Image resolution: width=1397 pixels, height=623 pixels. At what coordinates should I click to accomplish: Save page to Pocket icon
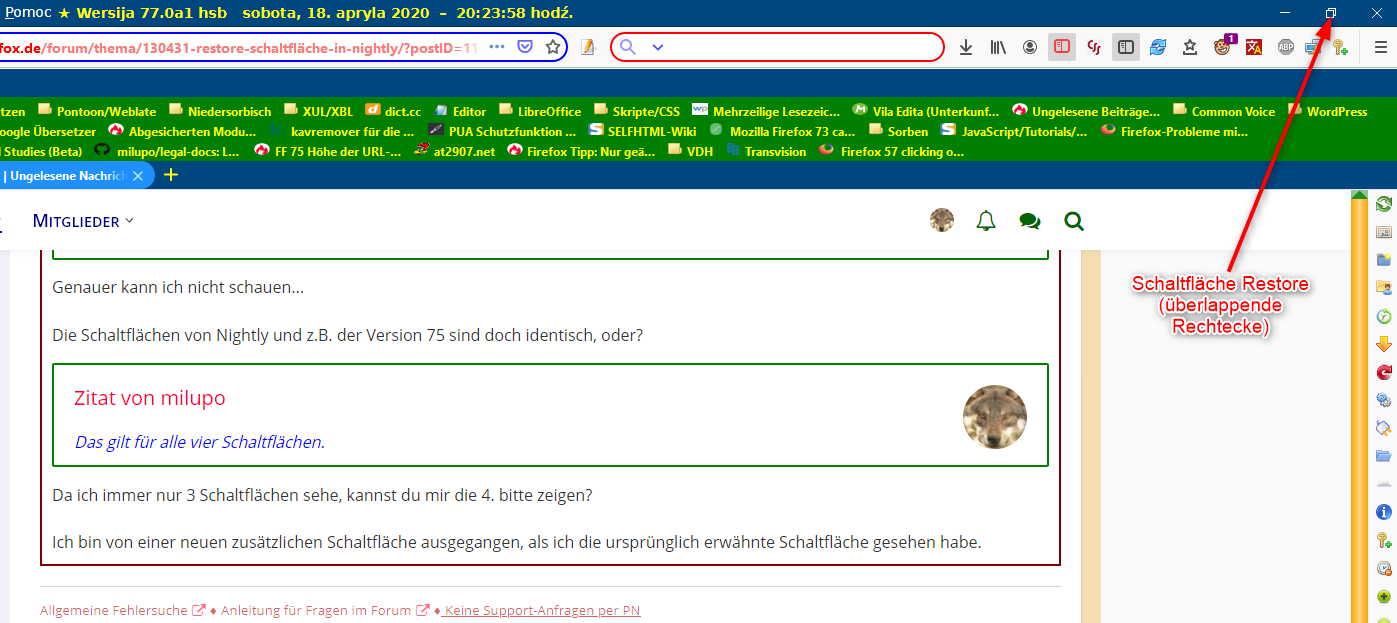pos(525,47)
